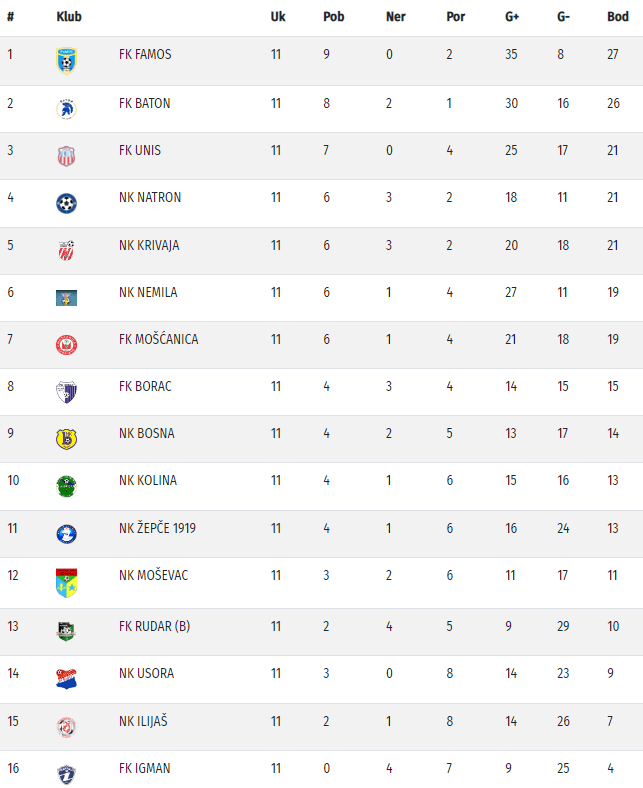Click the FK Borac shield crest
This screenshot has height=788, width=643.
coord(66,392)
